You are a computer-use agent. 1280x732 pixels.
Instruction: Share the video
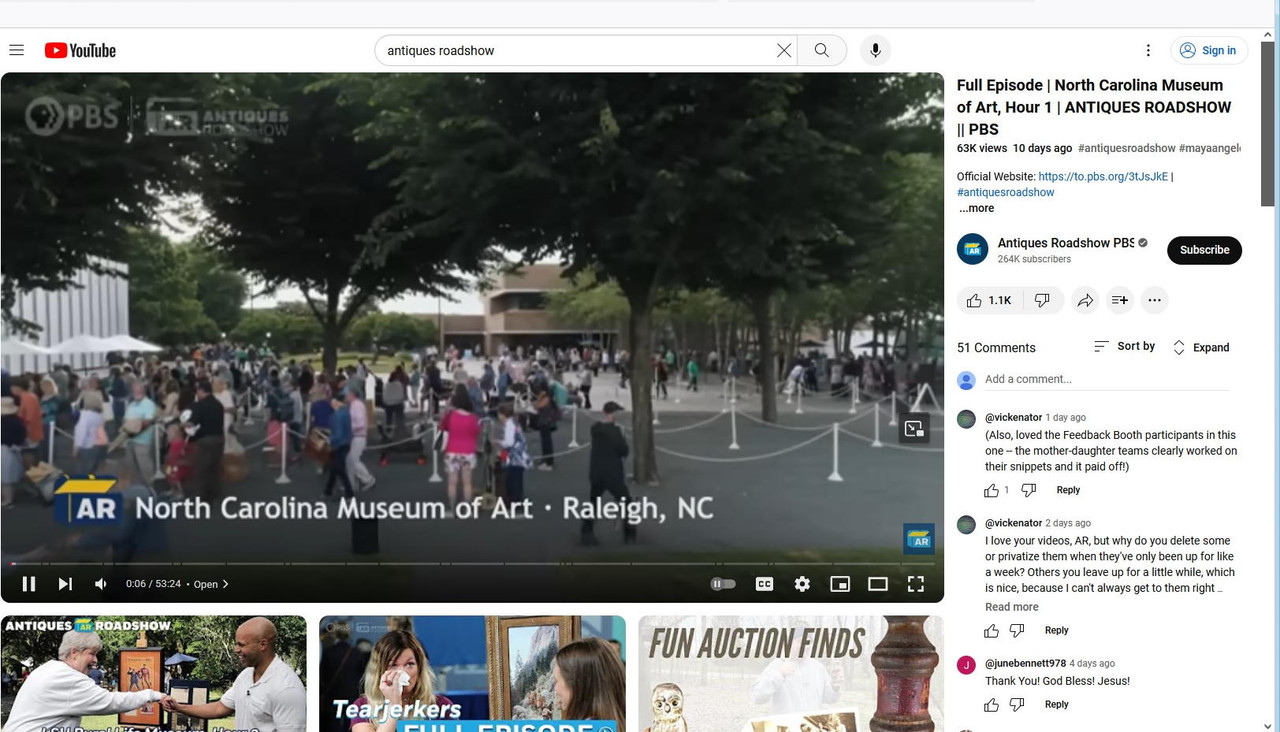(1085, 300)
